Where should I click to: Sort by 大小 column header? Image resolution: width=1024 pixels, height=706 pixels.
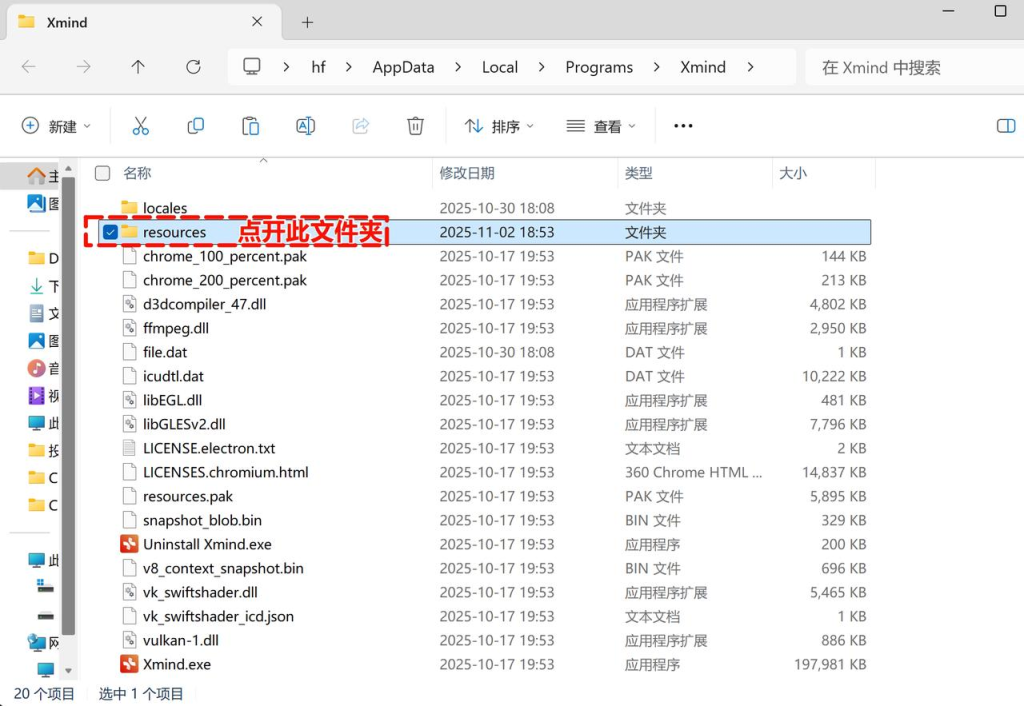tap(793, 173)
